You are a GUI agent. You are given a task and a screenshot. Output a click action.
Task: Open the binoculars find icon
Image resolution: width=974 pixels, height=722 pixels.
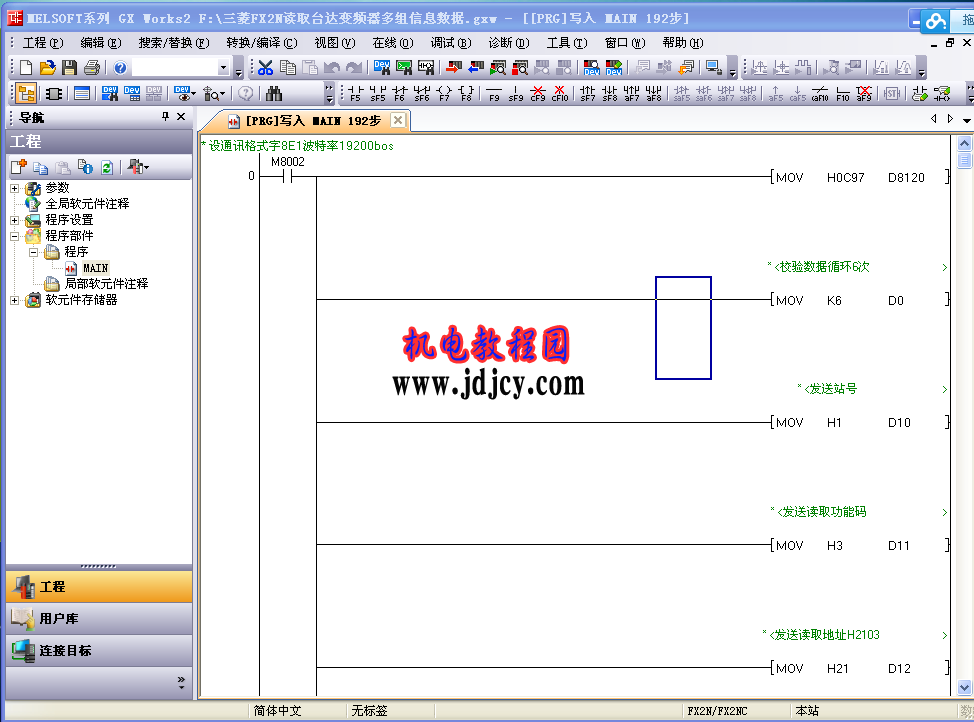(x=274, y=94)
